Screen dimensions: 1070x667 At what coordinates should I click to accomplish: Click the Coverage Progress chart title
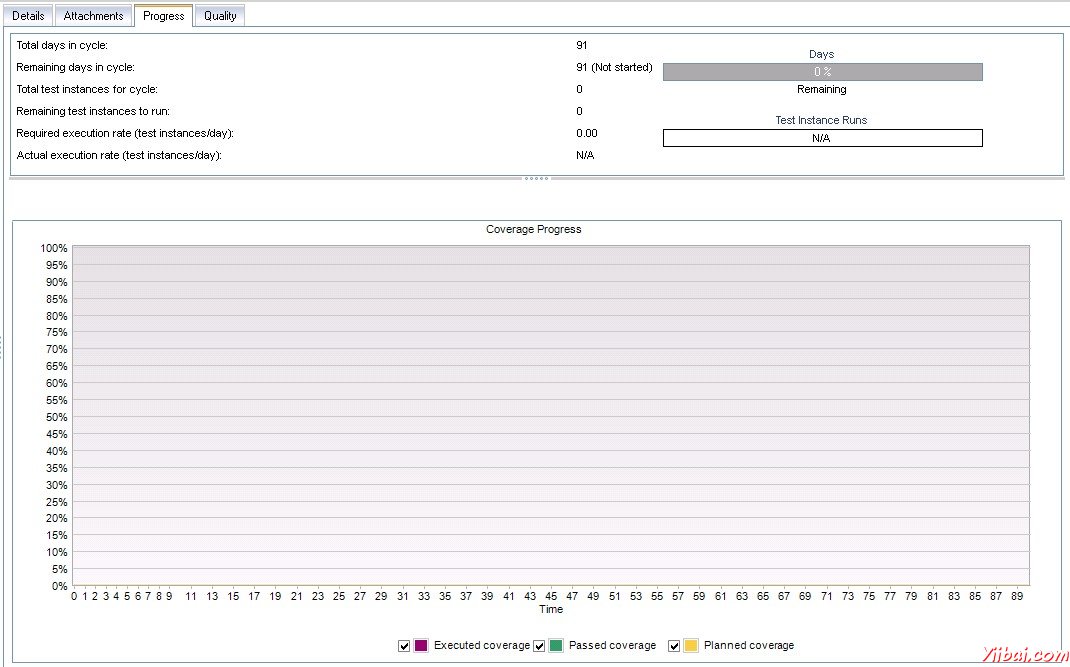pyautogui.click(x=533, y=229)
